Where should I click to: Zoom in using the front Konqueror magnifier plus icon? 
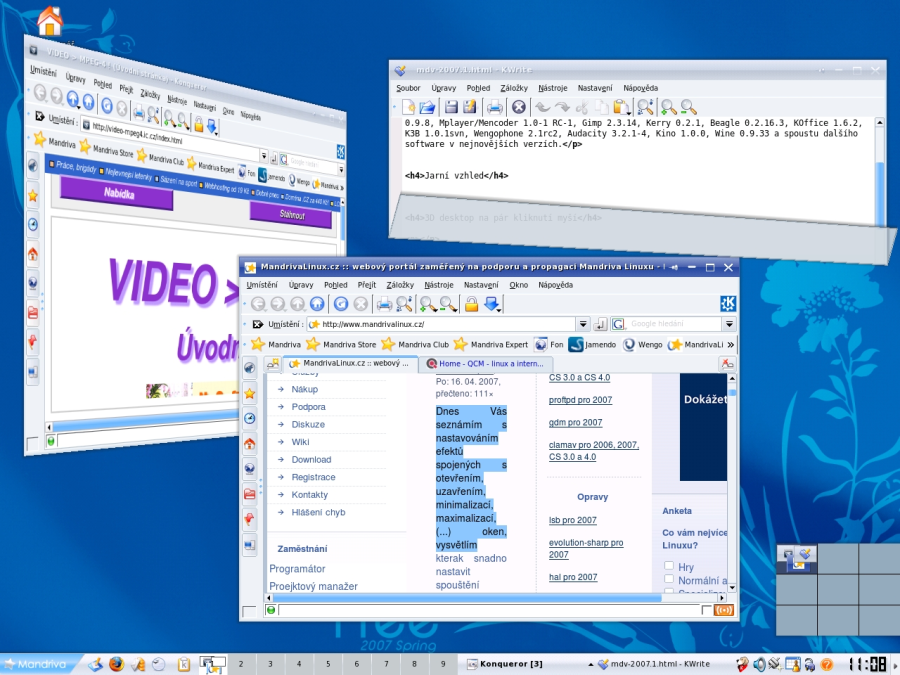tap(428, 304)
